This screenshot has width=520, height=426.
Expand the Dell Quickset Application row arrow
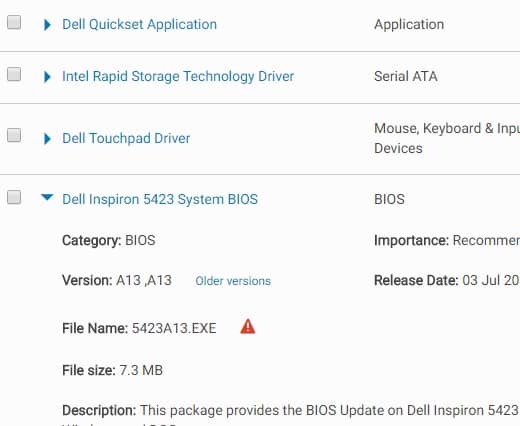[x=47, y=24]
